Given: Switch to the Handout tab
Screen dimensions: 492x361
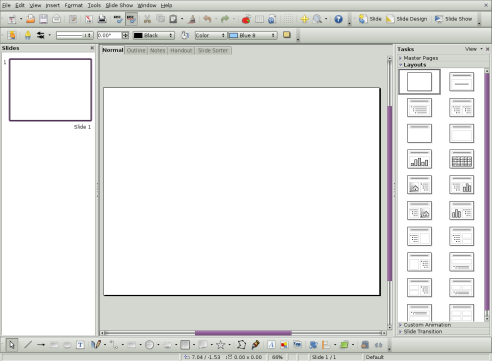Looking at the screenshot, I should click(181, 50).
